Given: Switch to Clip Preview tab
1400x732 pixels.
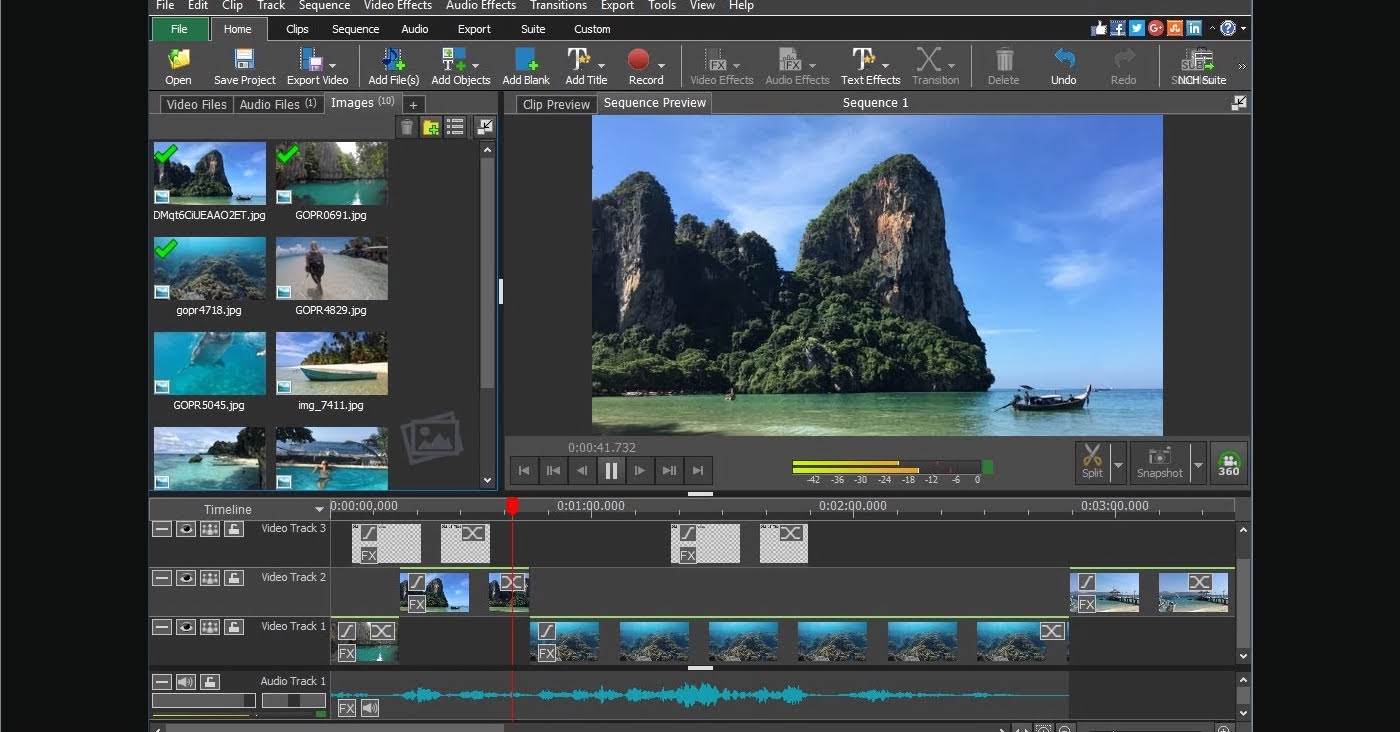Looking at the screenshot, I should coord(556,104).
